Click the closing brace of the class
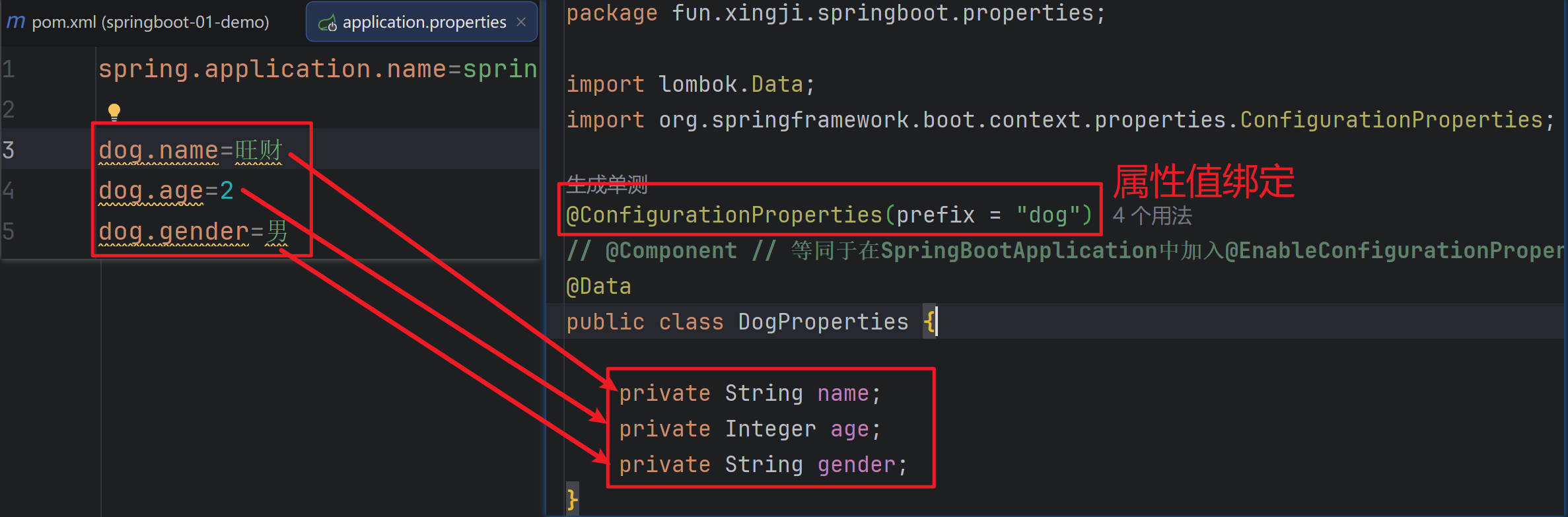Screen dimensions: 1568x517 point(572,499)
